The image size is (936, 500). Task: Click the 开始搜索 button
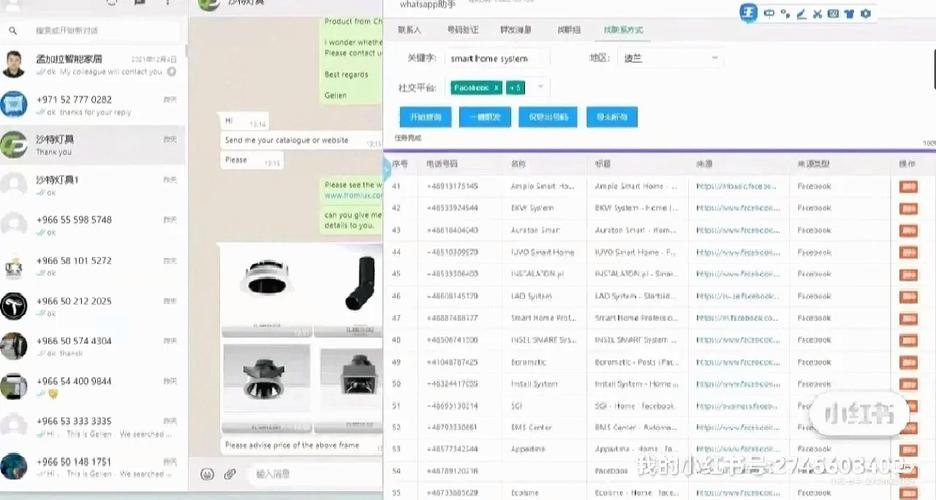click(426, 117)
